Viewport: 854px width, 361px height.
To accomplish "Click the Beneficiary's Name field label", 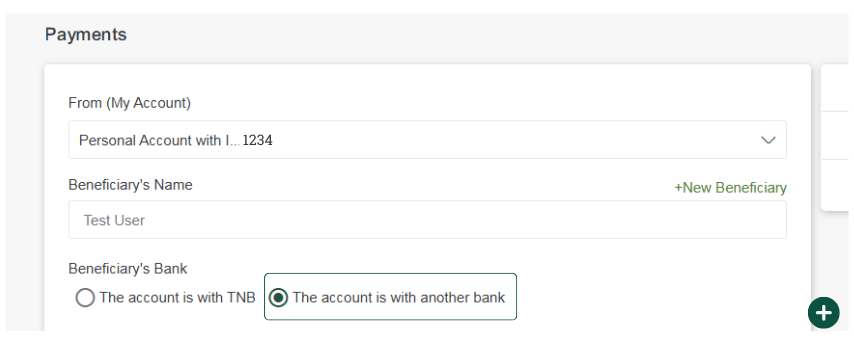I will (130, 185).
